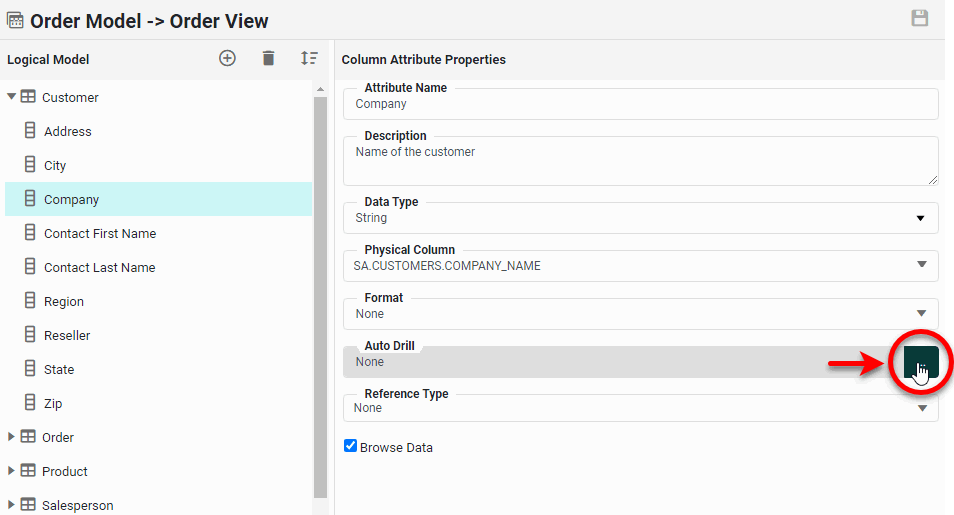
Task: Click the sort order icon
Action: point(309,59)
